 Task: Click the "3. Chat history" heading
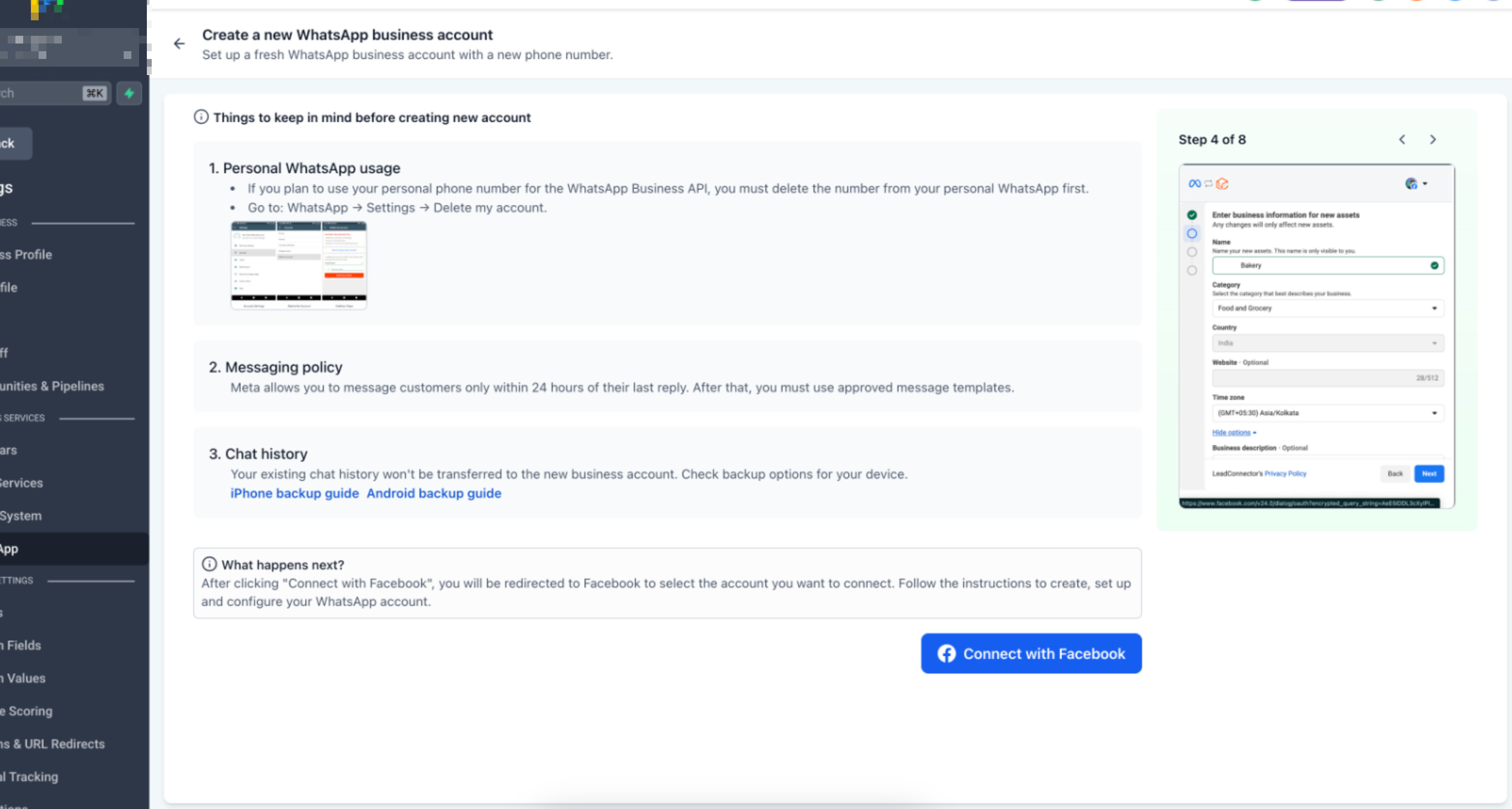257,454
